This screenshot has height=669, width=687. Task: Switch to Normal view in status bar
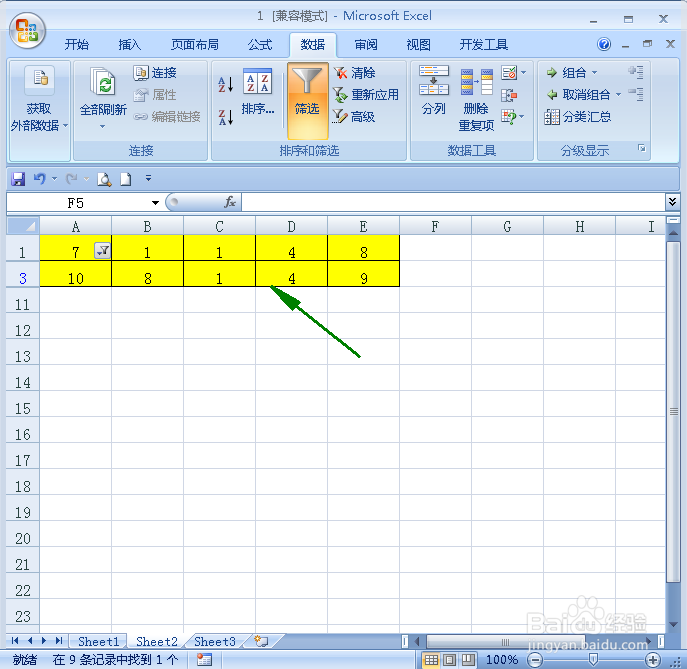[x=431, y=659]
